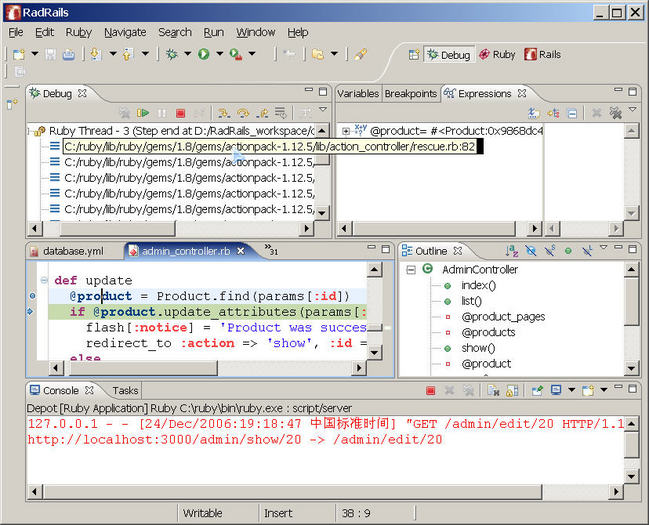
Task: Click the Resume icon in Debug view
Action: pos(143,113)
